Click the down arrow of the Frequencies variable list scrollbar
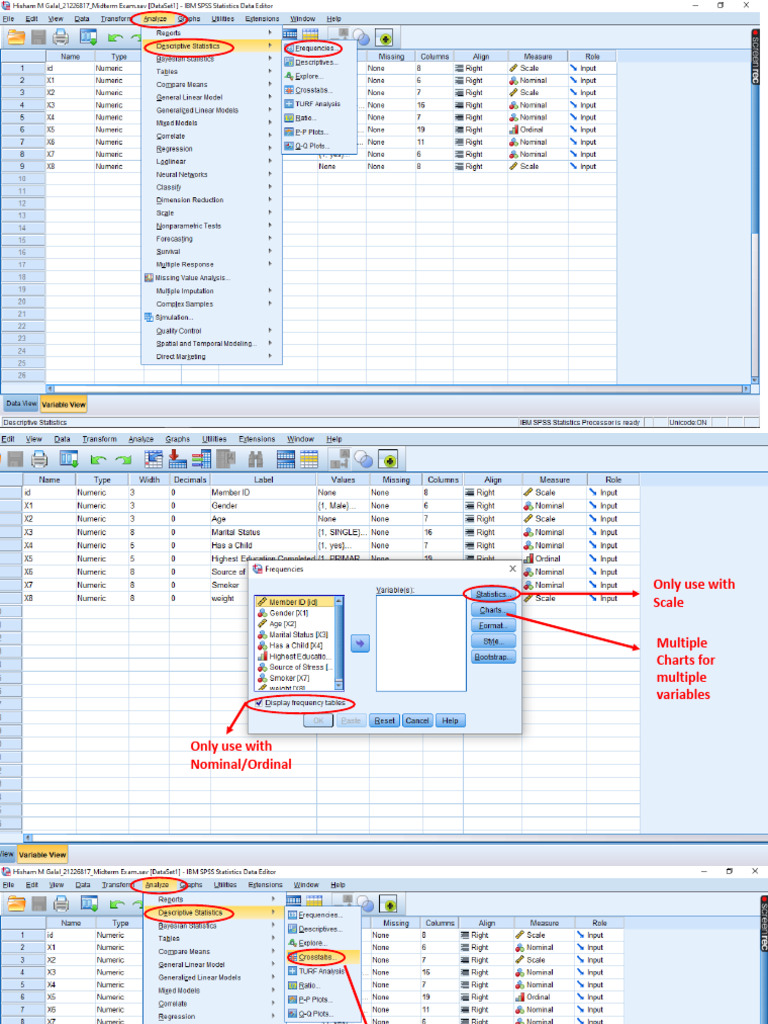Viewport: 768px width, 1024px height. 339,686
